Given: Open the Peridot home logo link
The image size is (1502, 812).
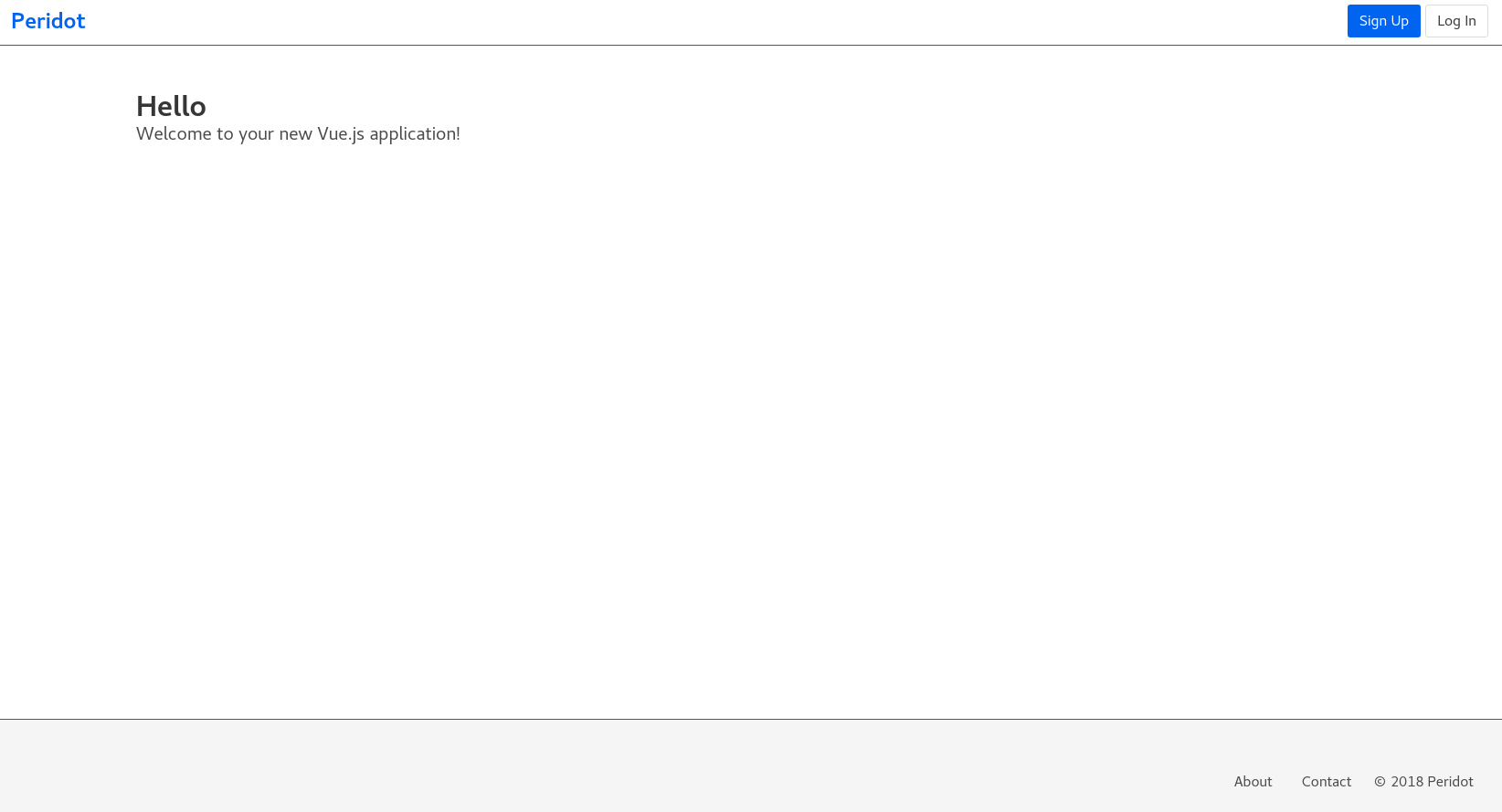Looking at the screenshot, I should point(48,21).
